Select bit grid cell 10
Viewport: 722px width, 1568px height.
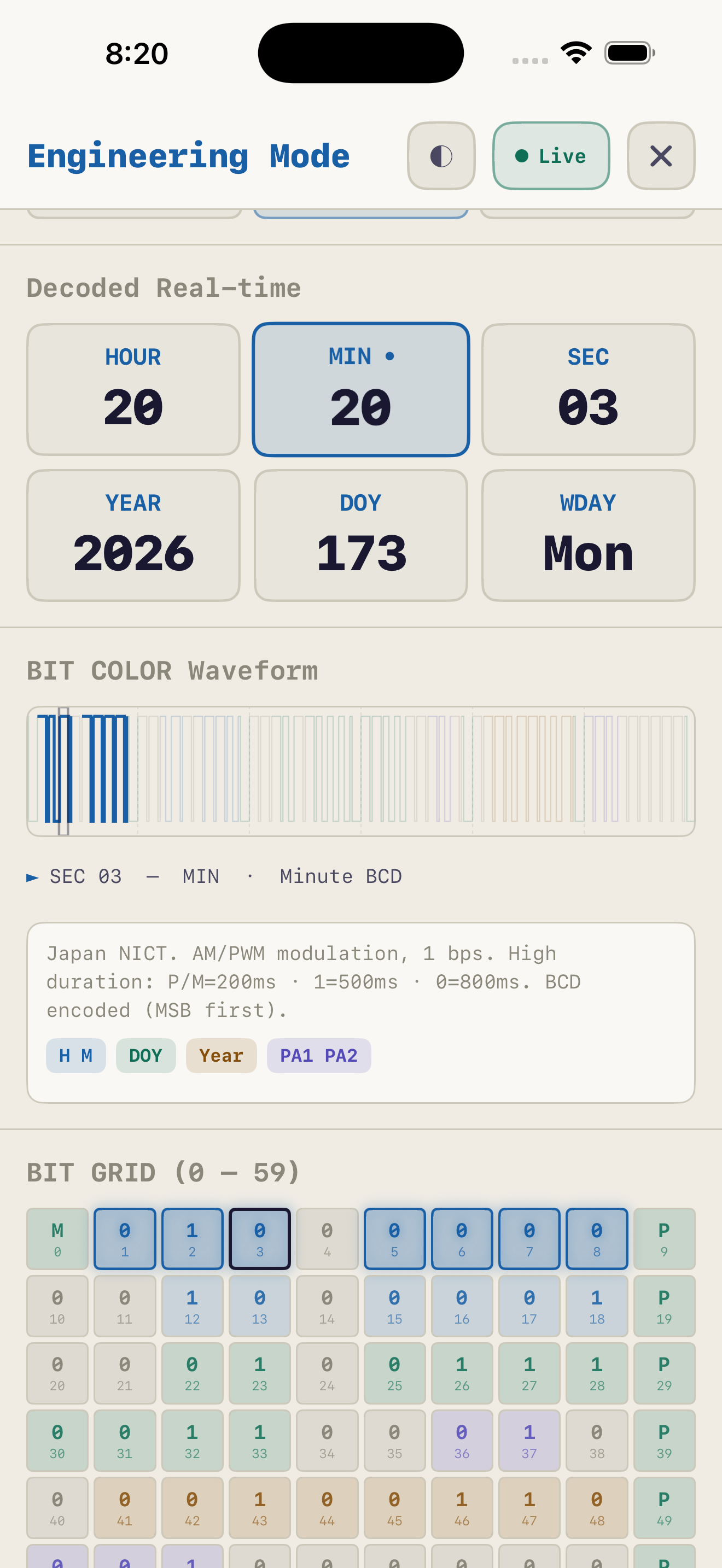(x=57, y=1306)
